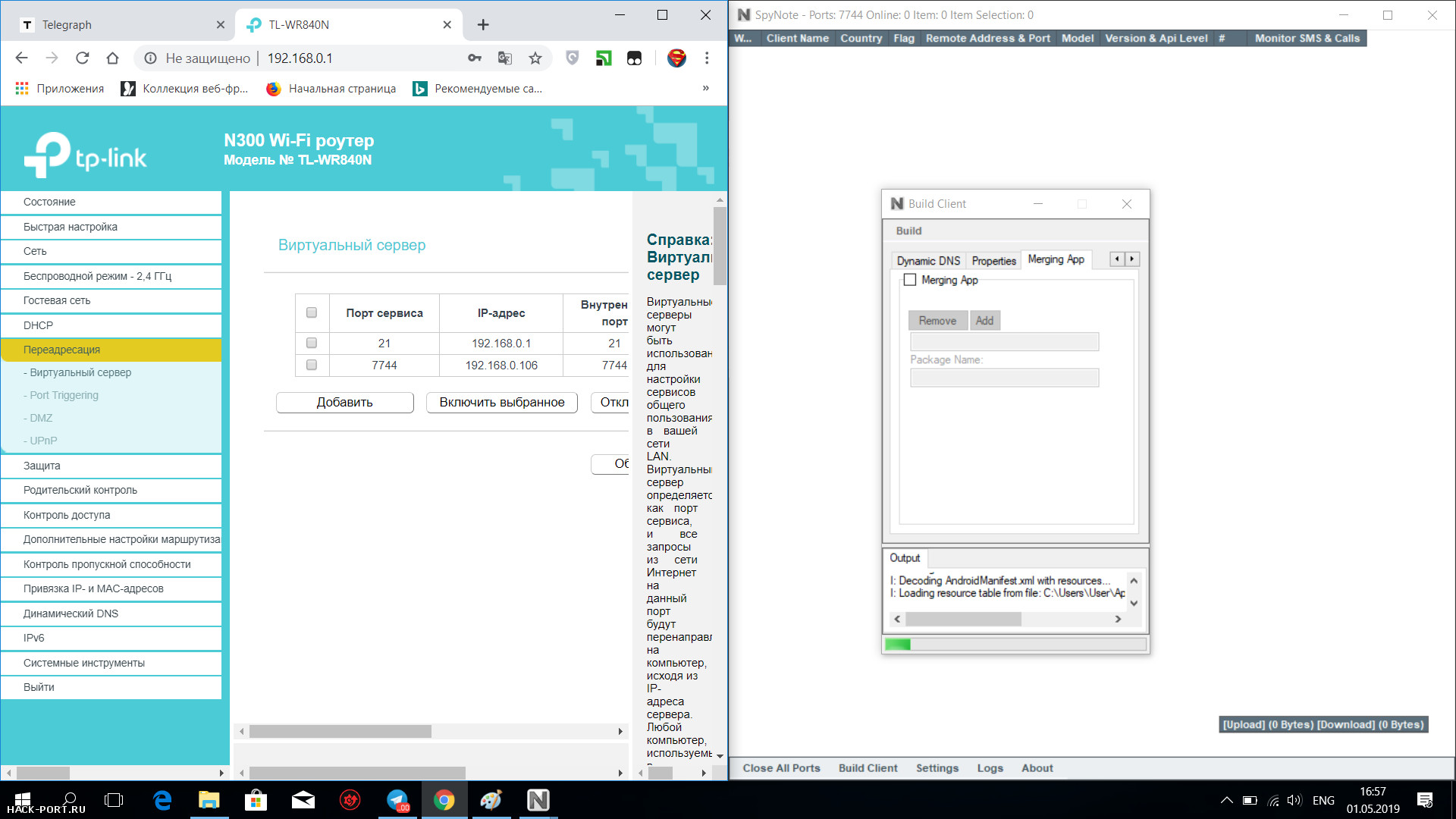Click the green extension icon in Chrome toolbar

click(x=604, y=58)
